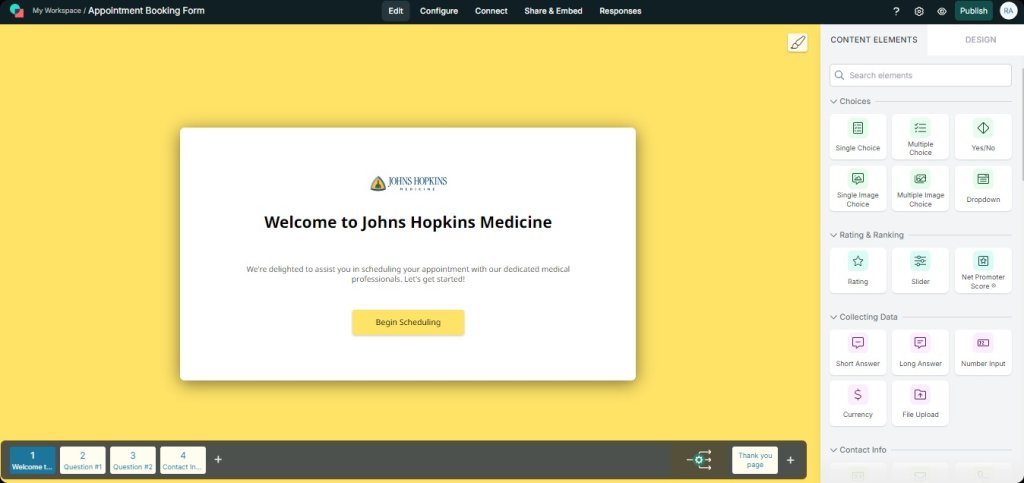Go to My Workspace breadcrumb link
Viewport: 1024px width, 483px height.
(x=57, y=11)
